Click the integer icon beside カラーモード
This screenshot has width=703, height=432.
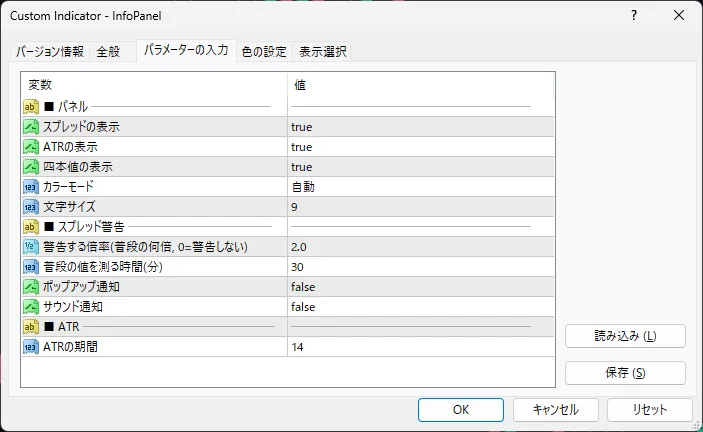coord(31,187)
